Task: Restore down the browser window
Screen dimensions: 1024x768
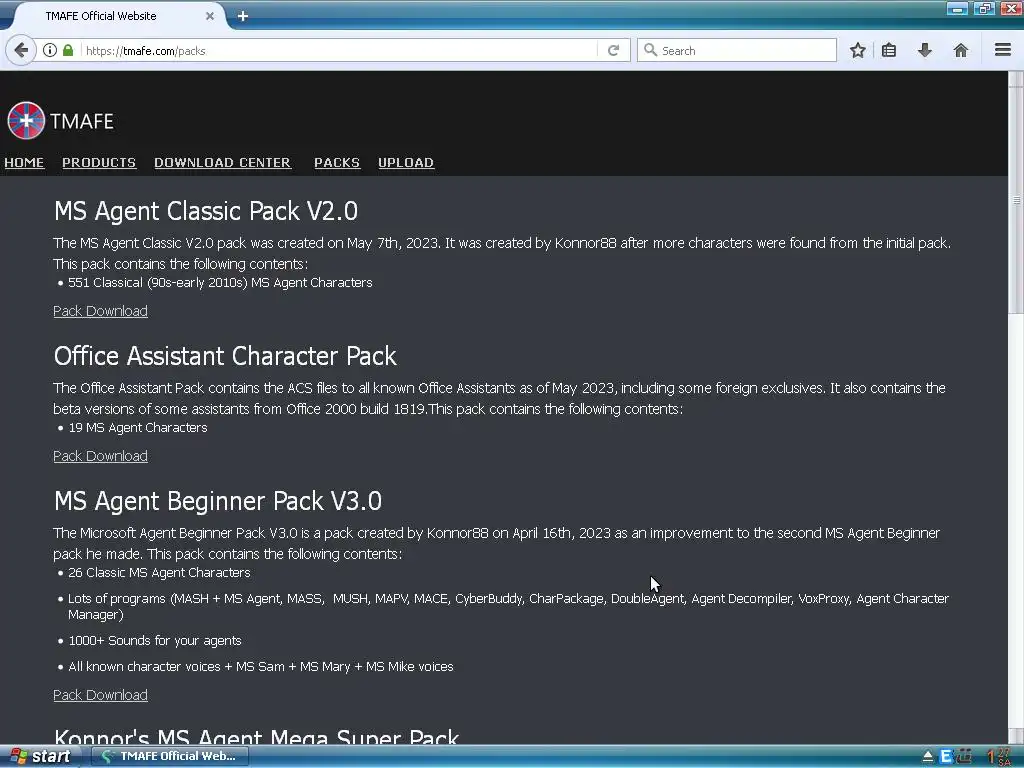Action: coord(984,9)
